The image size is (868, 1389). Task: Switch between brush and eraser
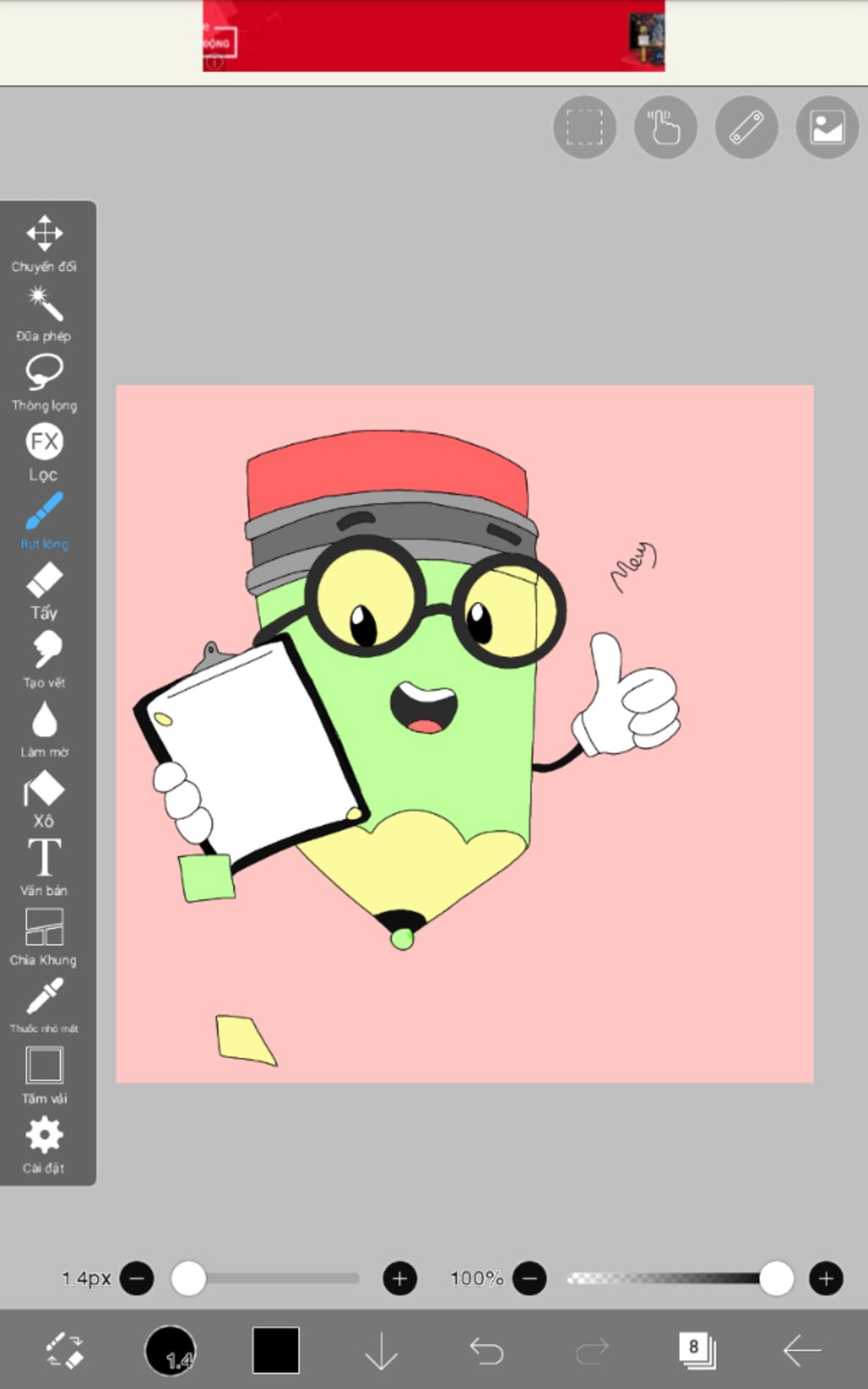(64, 1350)
